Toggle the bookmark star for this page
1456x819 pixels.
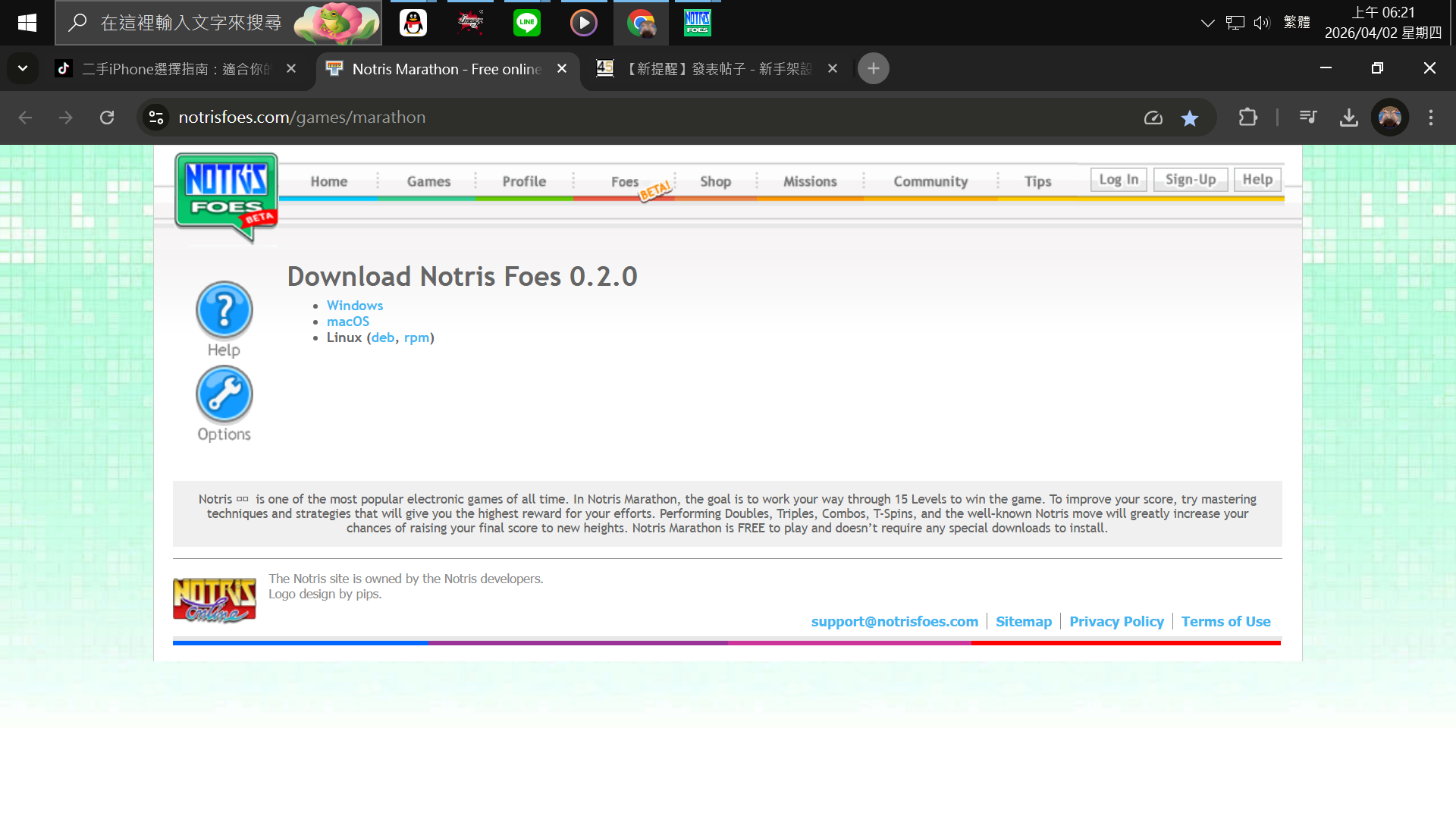click(1190, 118)
